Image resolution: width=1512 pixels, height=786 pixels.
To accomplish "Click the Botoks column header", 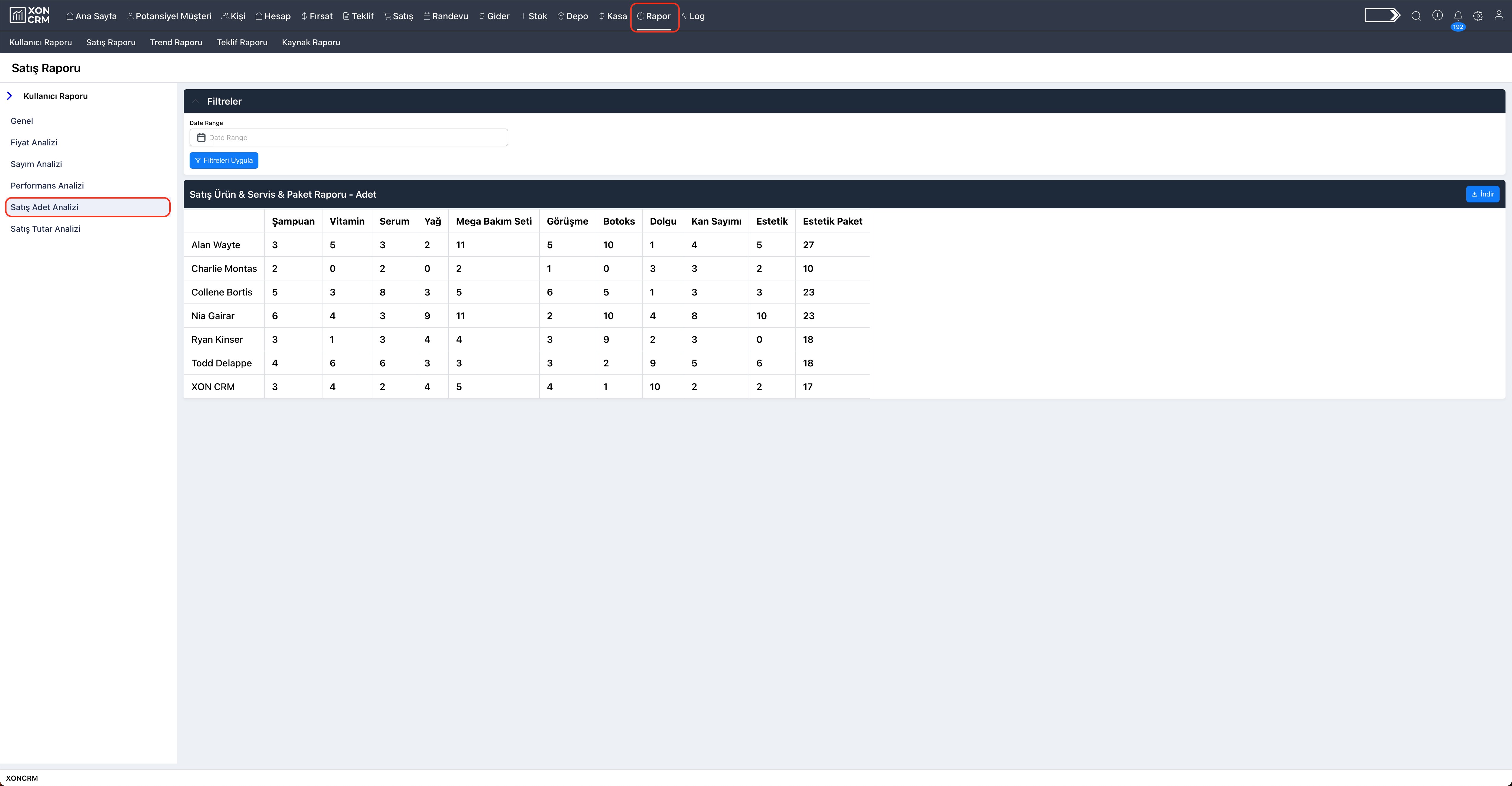I will point(619,221).
